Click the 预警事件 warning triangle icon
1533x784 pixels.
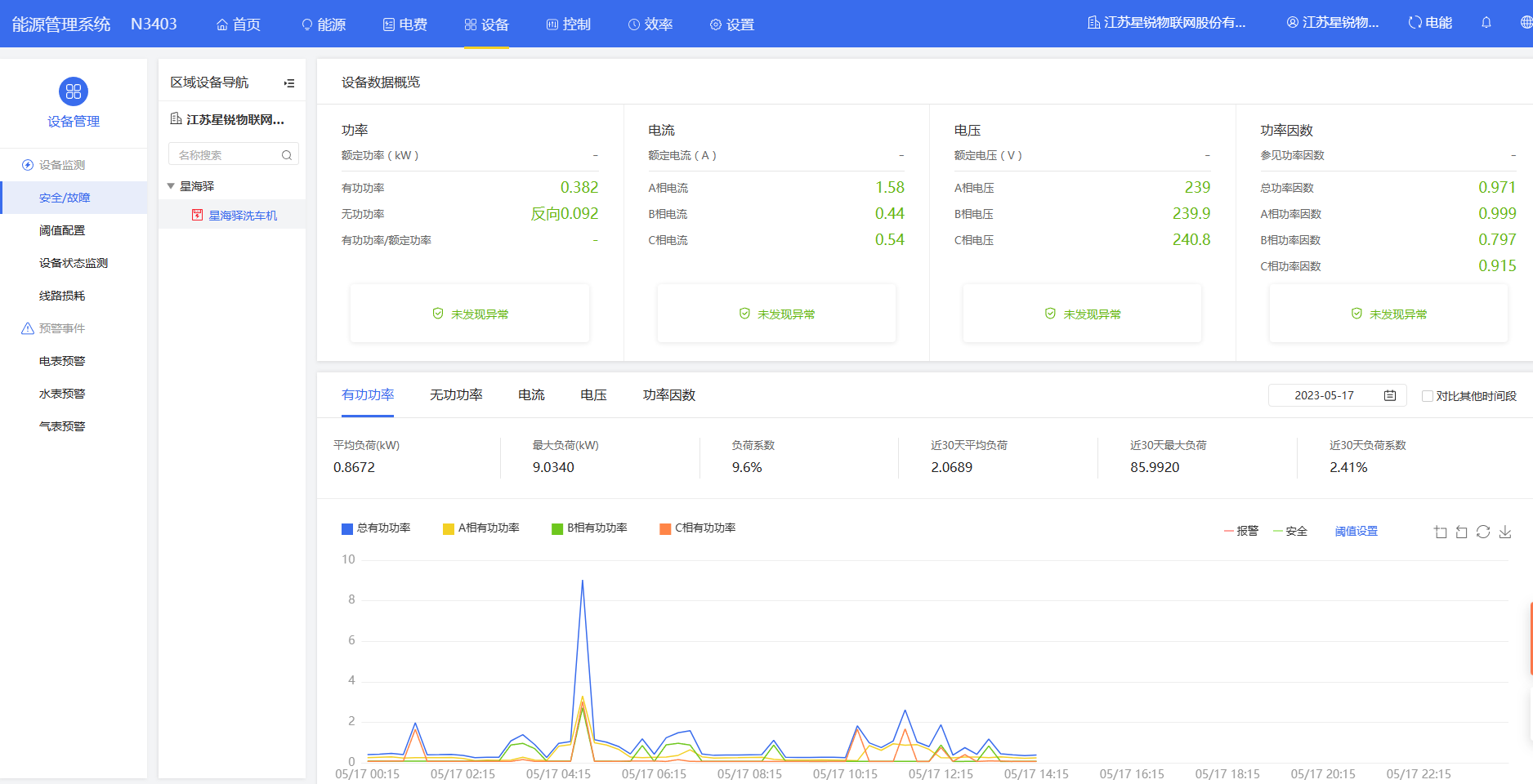coord(28,328)
